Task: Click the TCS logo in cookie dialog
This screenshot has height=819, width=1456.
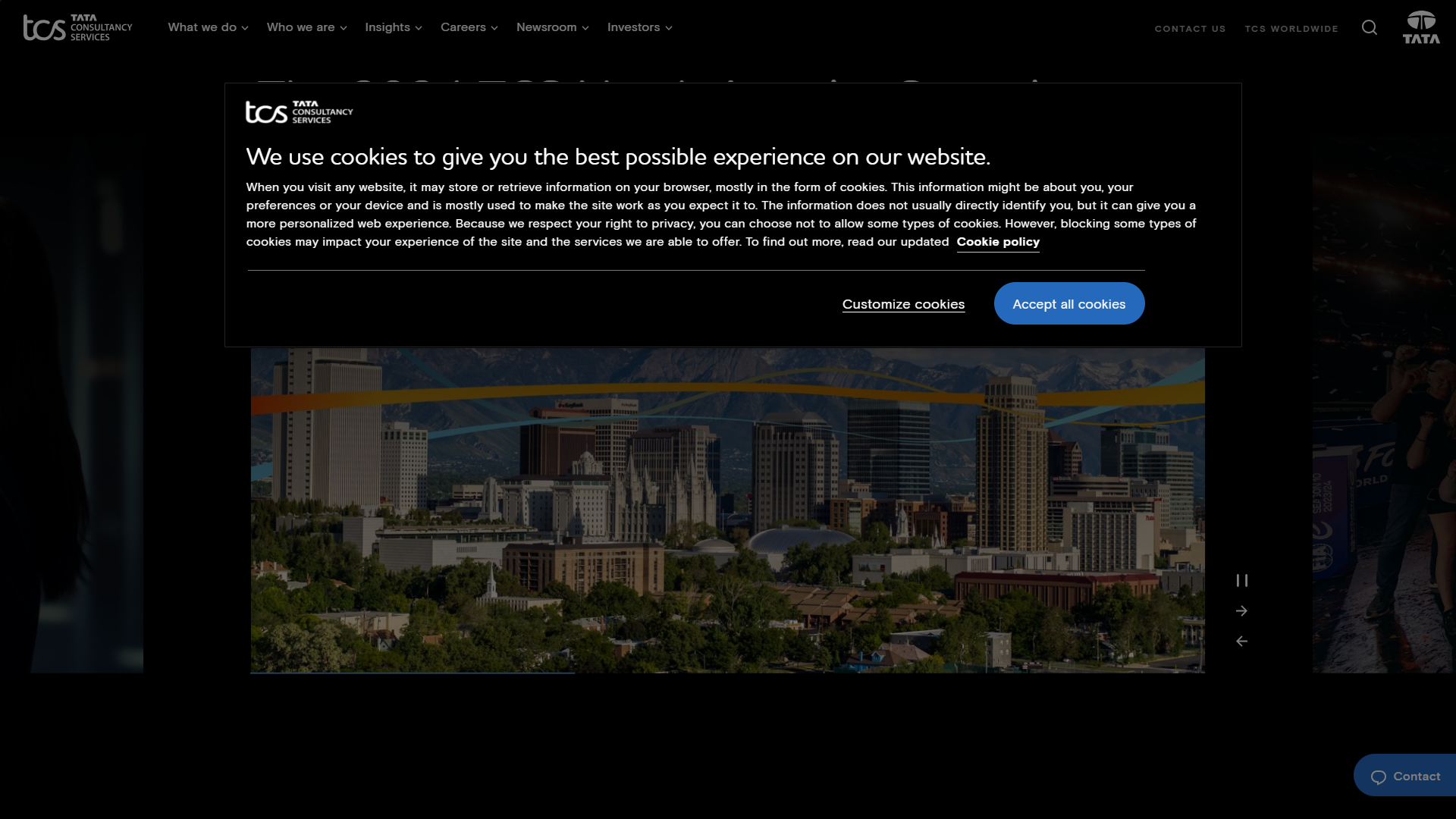Action: [300, 111]
